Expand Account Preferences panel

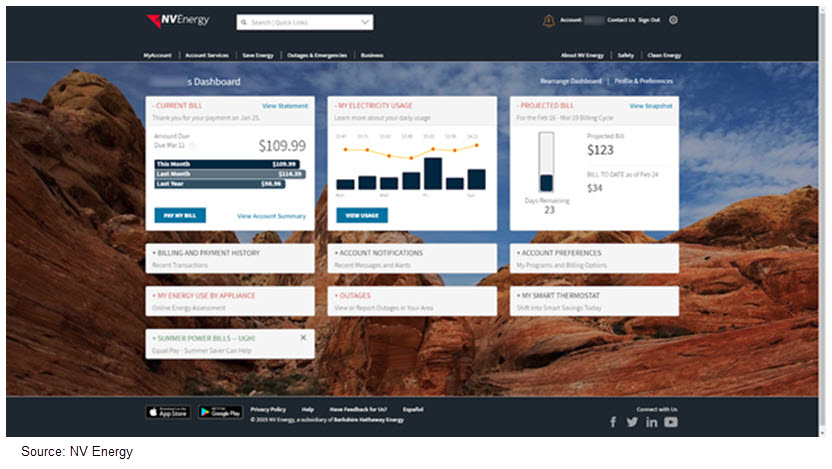(x=594, y=258)
